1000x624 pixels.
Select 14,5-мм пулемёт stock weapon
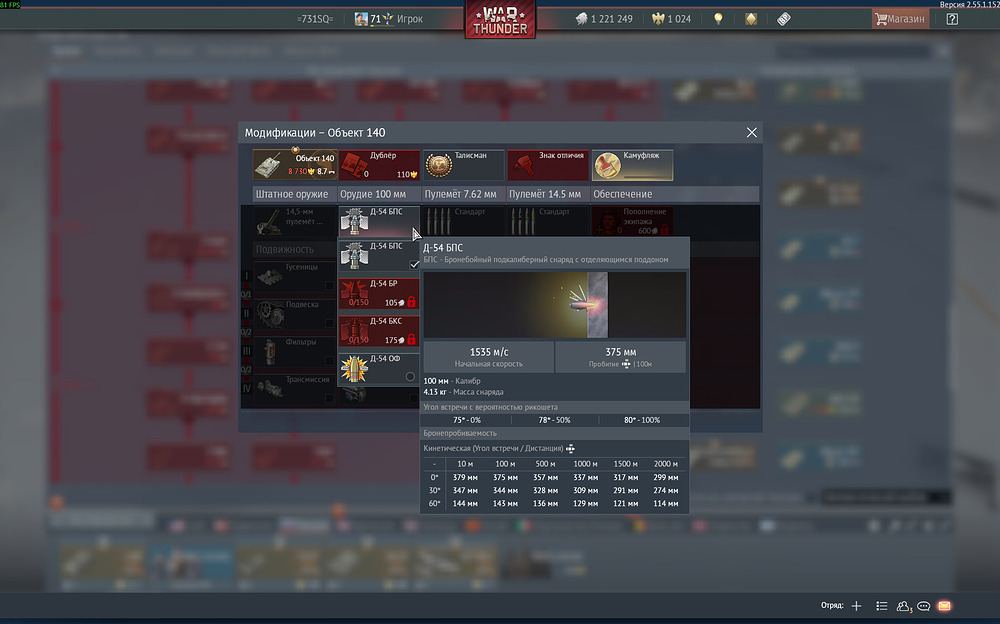pyautogui.click(x=295, y=221)
